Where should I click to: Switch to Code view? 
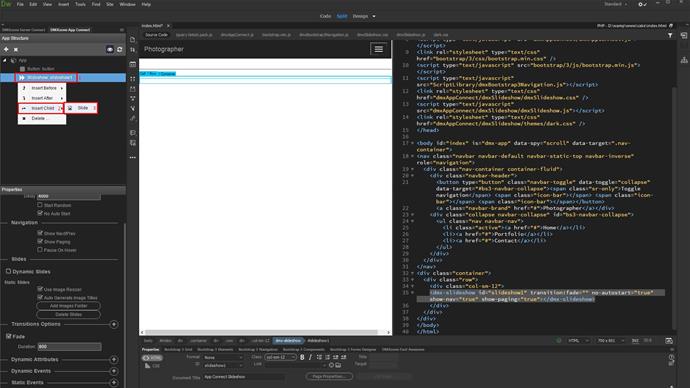(x=325, y=16)
